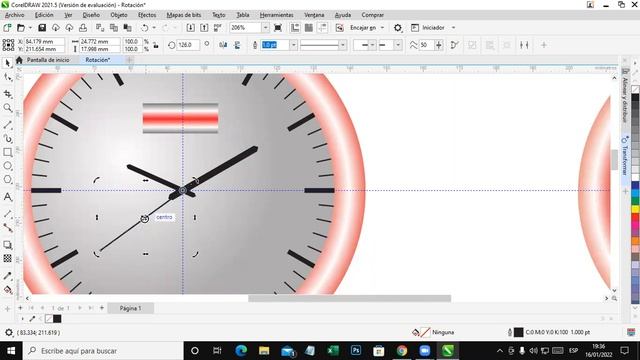
Task: Open the Comprar menu
Action: [372, 15]
